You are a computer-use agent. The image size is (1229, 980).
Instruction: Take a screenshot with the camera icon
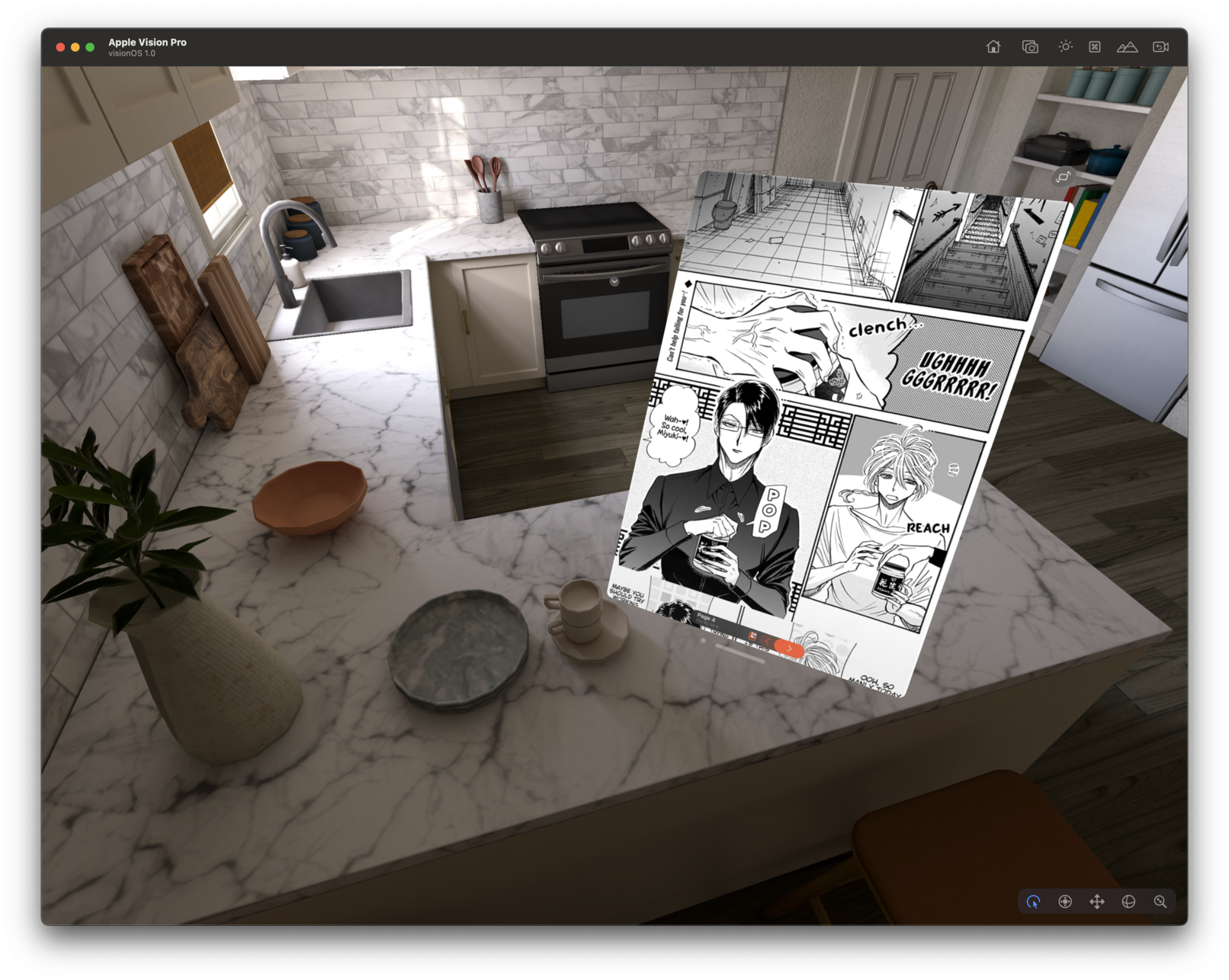tap(1030, 47)
